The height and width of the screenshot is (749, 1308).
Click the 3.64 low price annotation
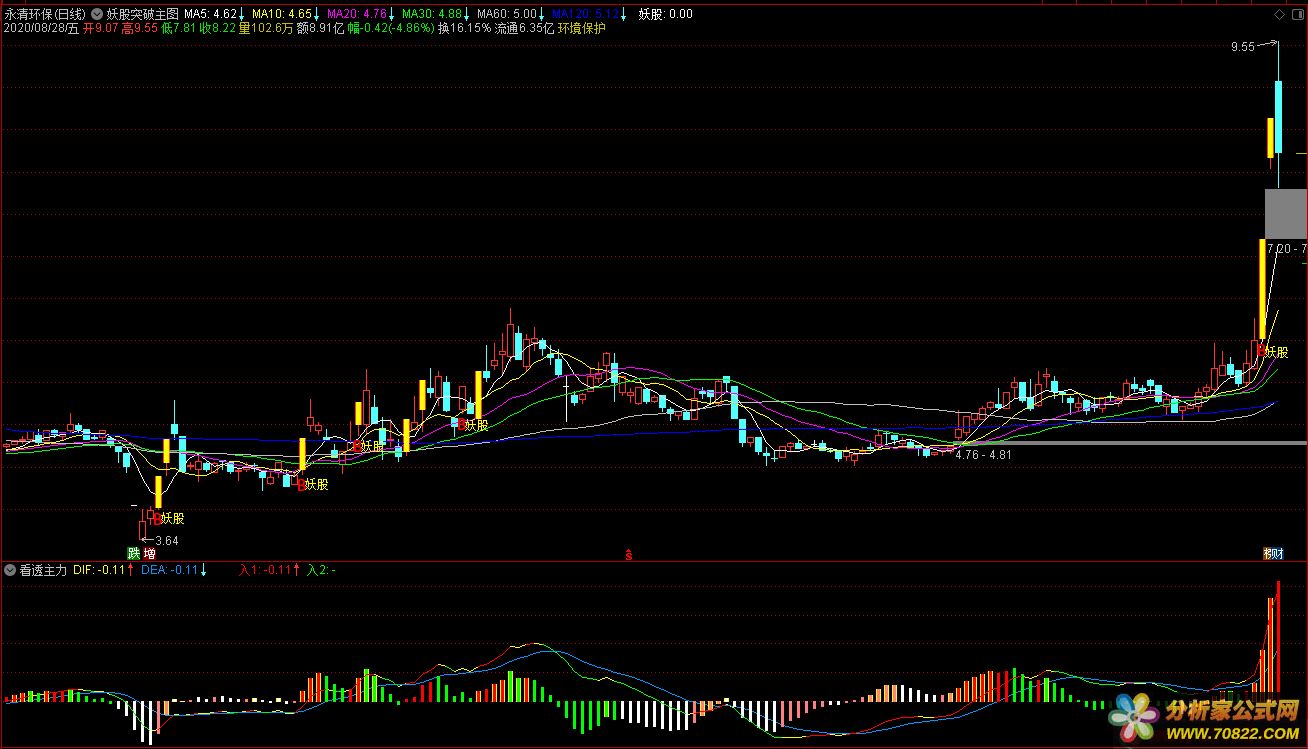(167, 541)
